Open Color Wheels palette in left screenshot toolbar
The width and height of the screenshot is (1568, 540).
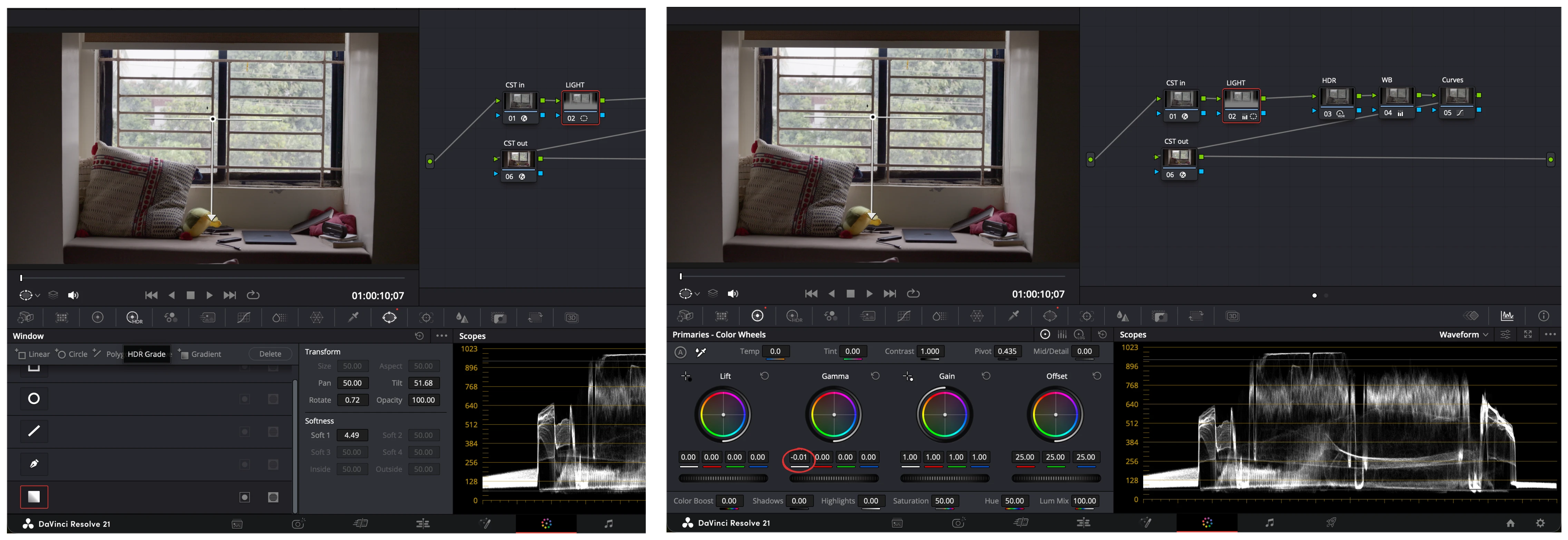(x=97, y=317)
